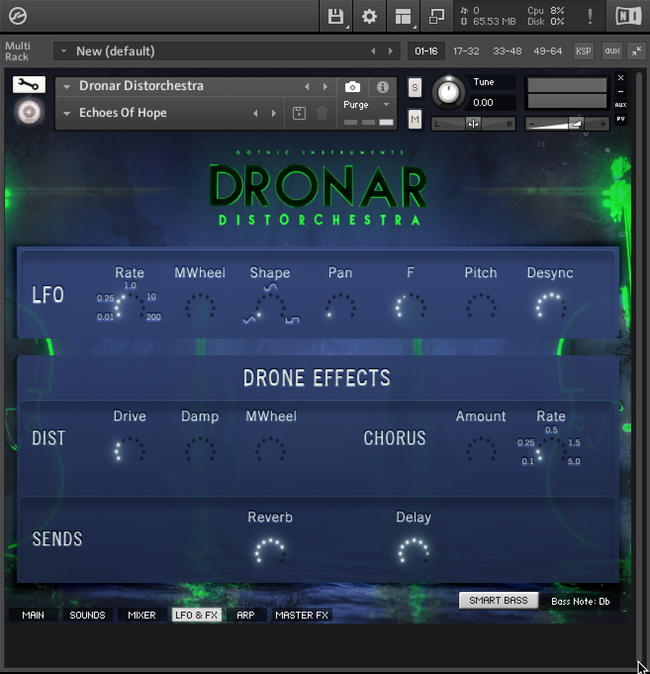Open instrument edit mode wrench icon
Image resolution: width=650 pixels, height=674 pixels.
(29, 84)
